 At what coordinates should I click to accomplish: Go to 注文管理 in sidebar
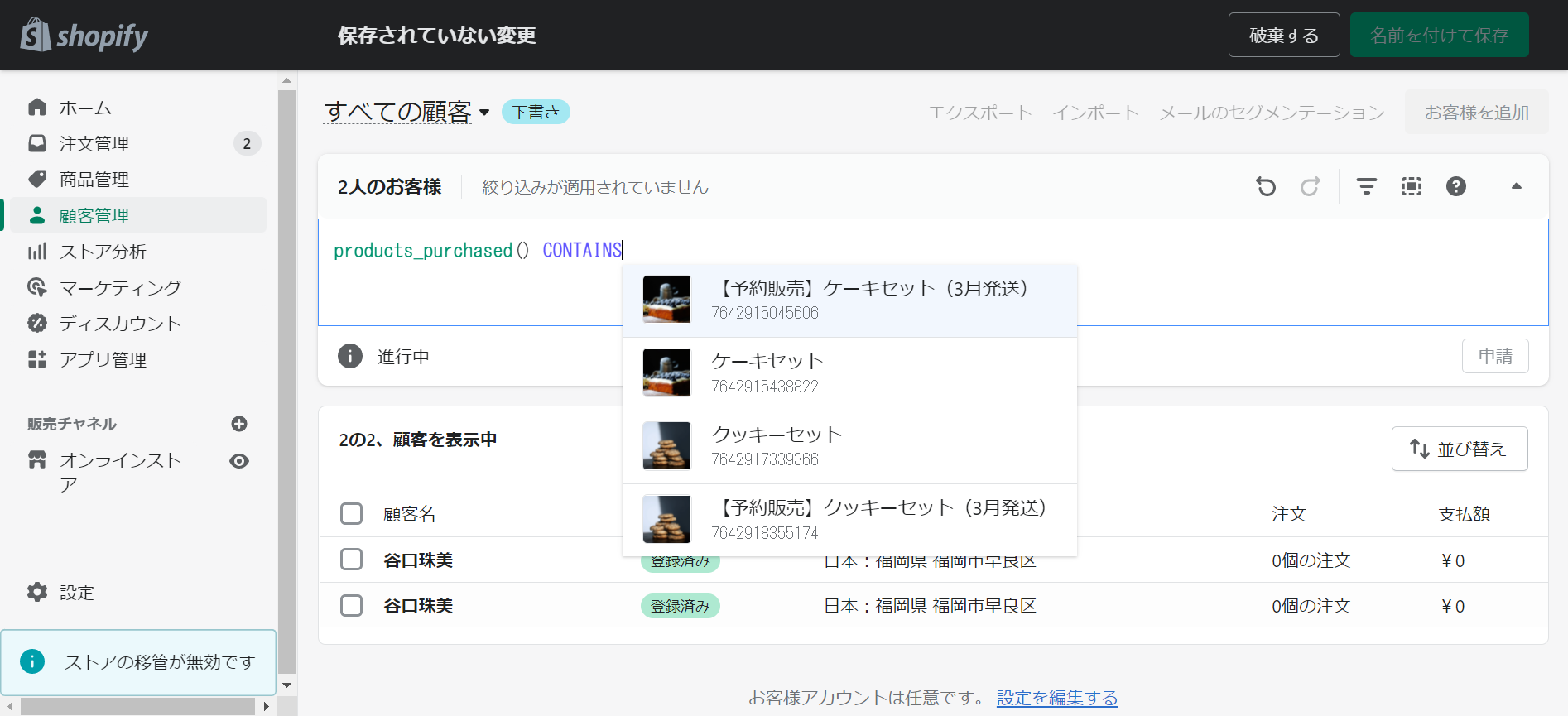[x=94, y=144]
